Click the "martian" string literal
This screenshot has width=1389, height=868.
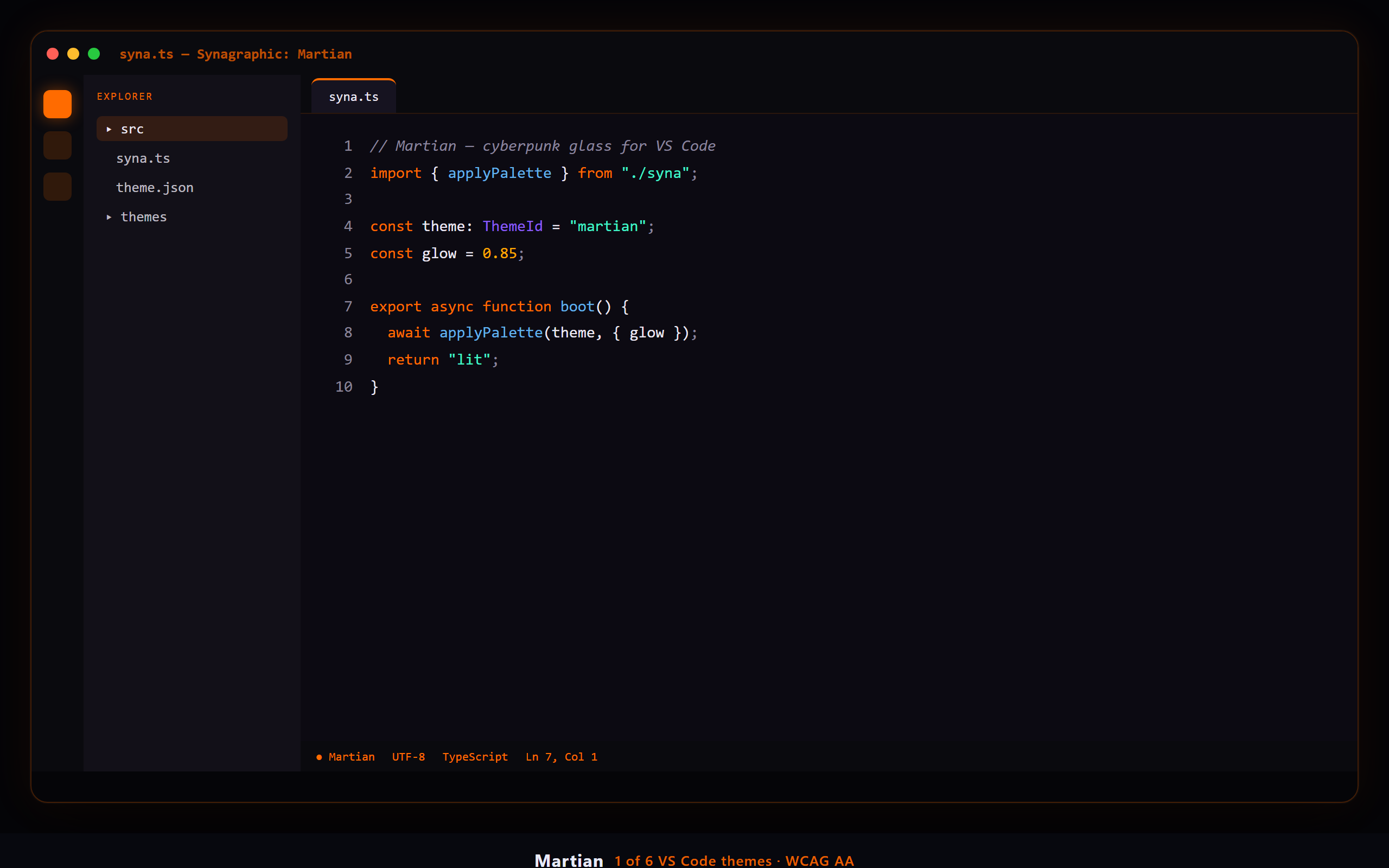pos(608,226)
